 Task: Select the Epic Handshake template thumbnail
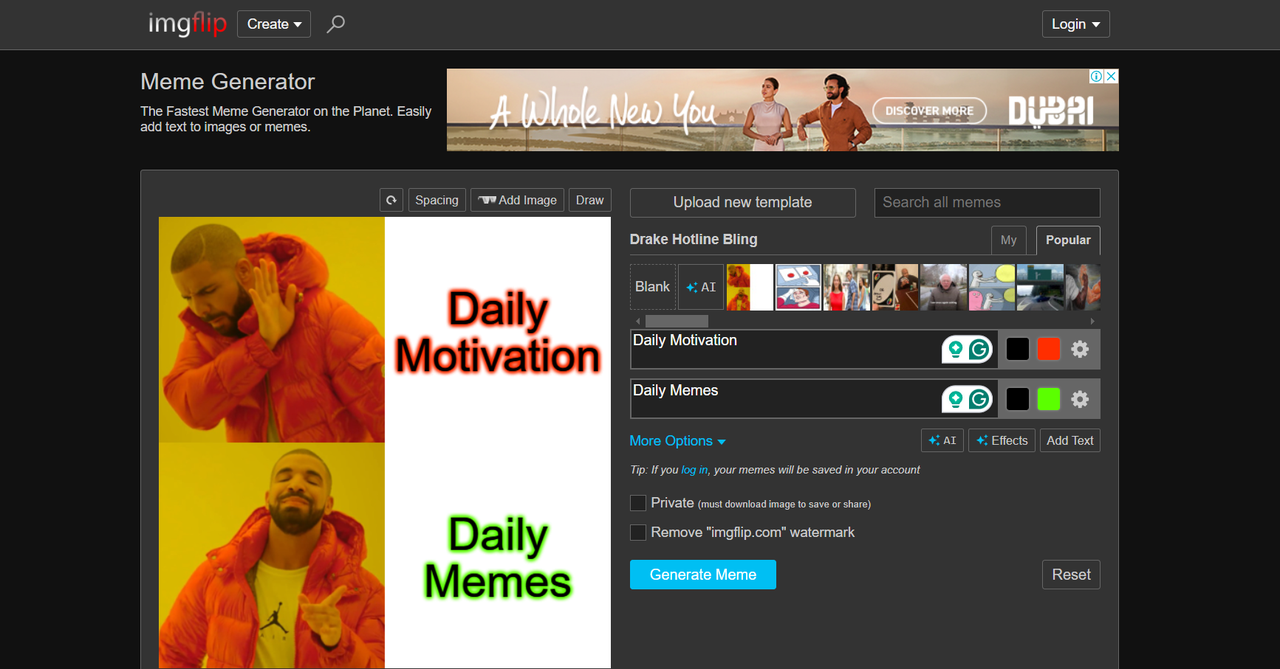pos(1083,287)
